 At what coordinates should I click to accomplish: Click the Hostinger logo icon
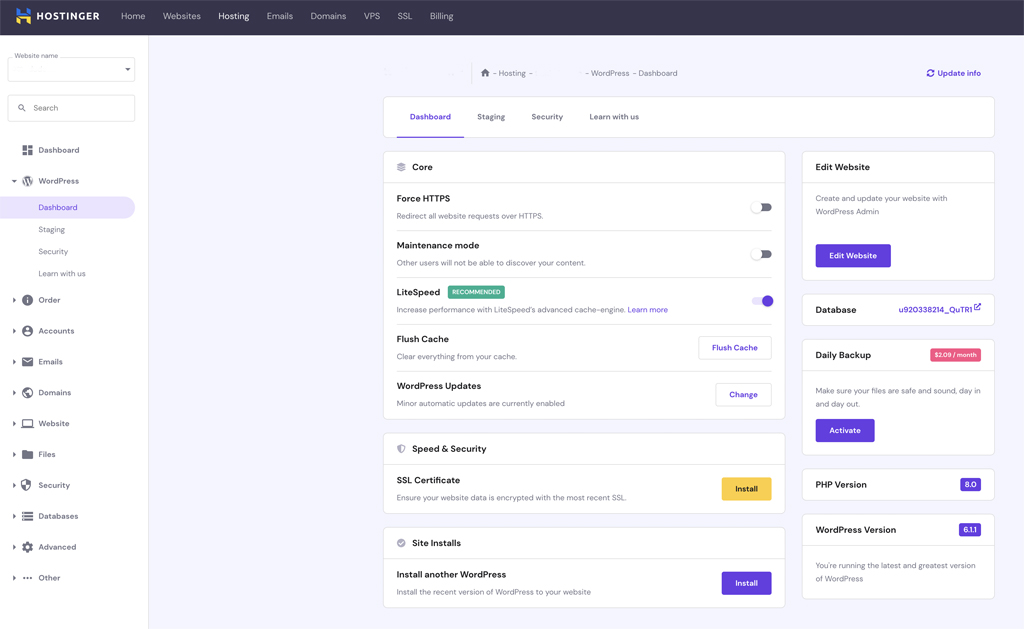pos(24,16)
